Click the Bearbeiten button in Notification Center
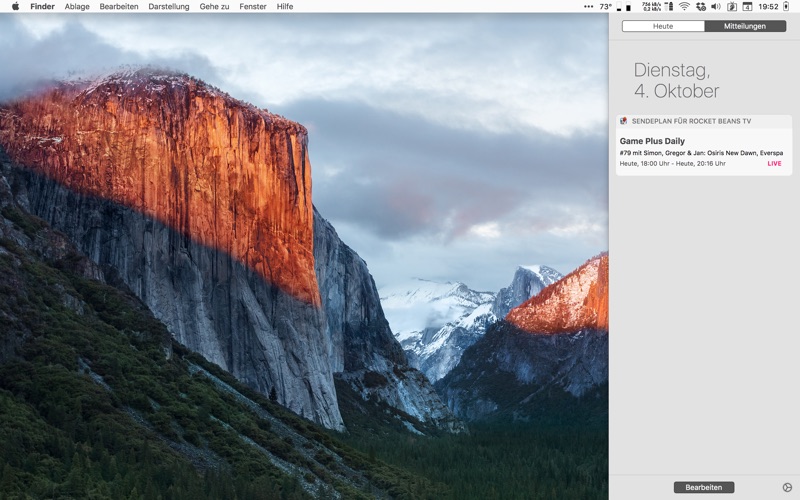 (704, 487)
